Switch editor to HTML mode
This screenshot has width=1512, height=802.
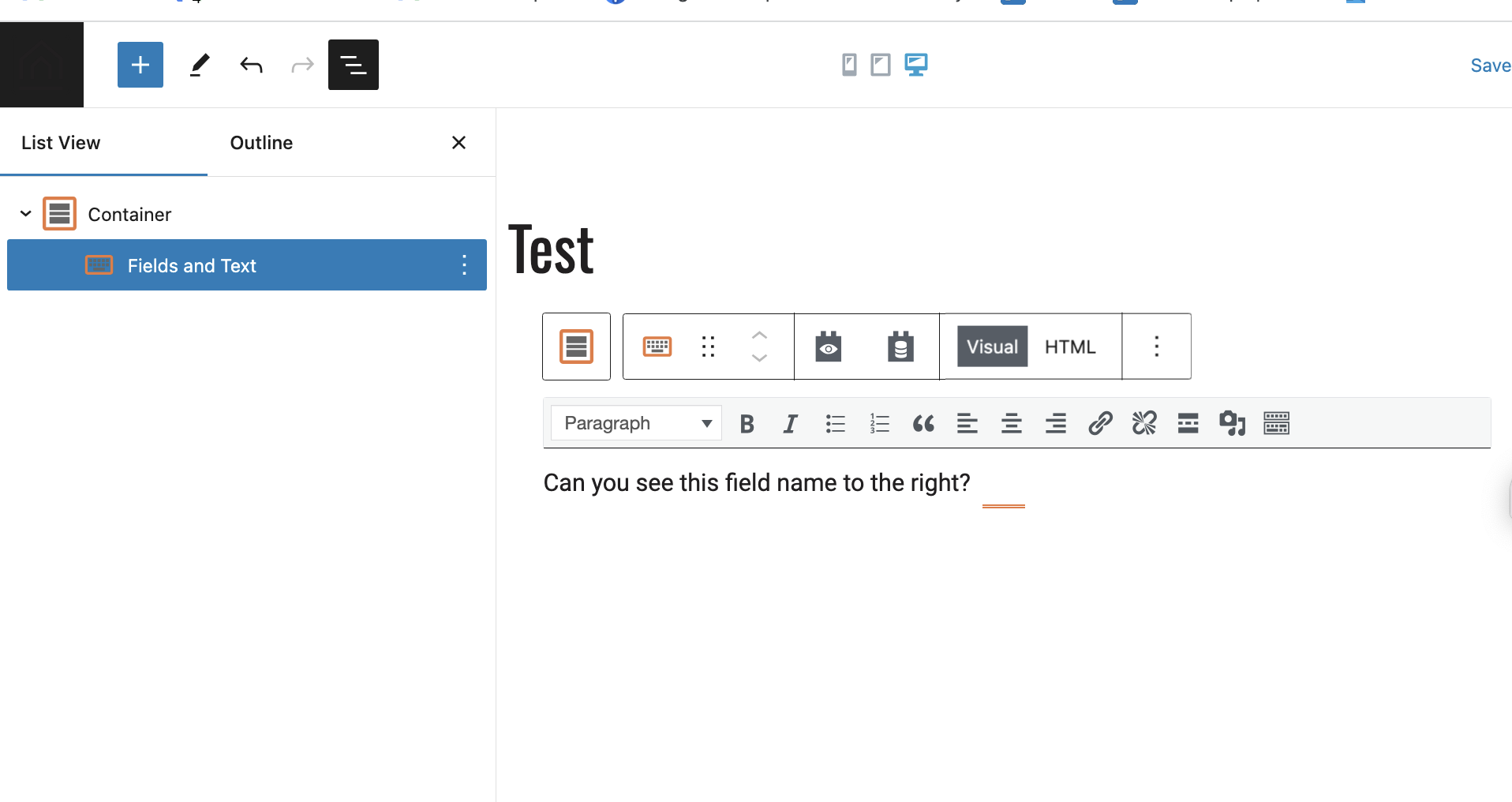pyautogui.click(x=1070, y=347)
